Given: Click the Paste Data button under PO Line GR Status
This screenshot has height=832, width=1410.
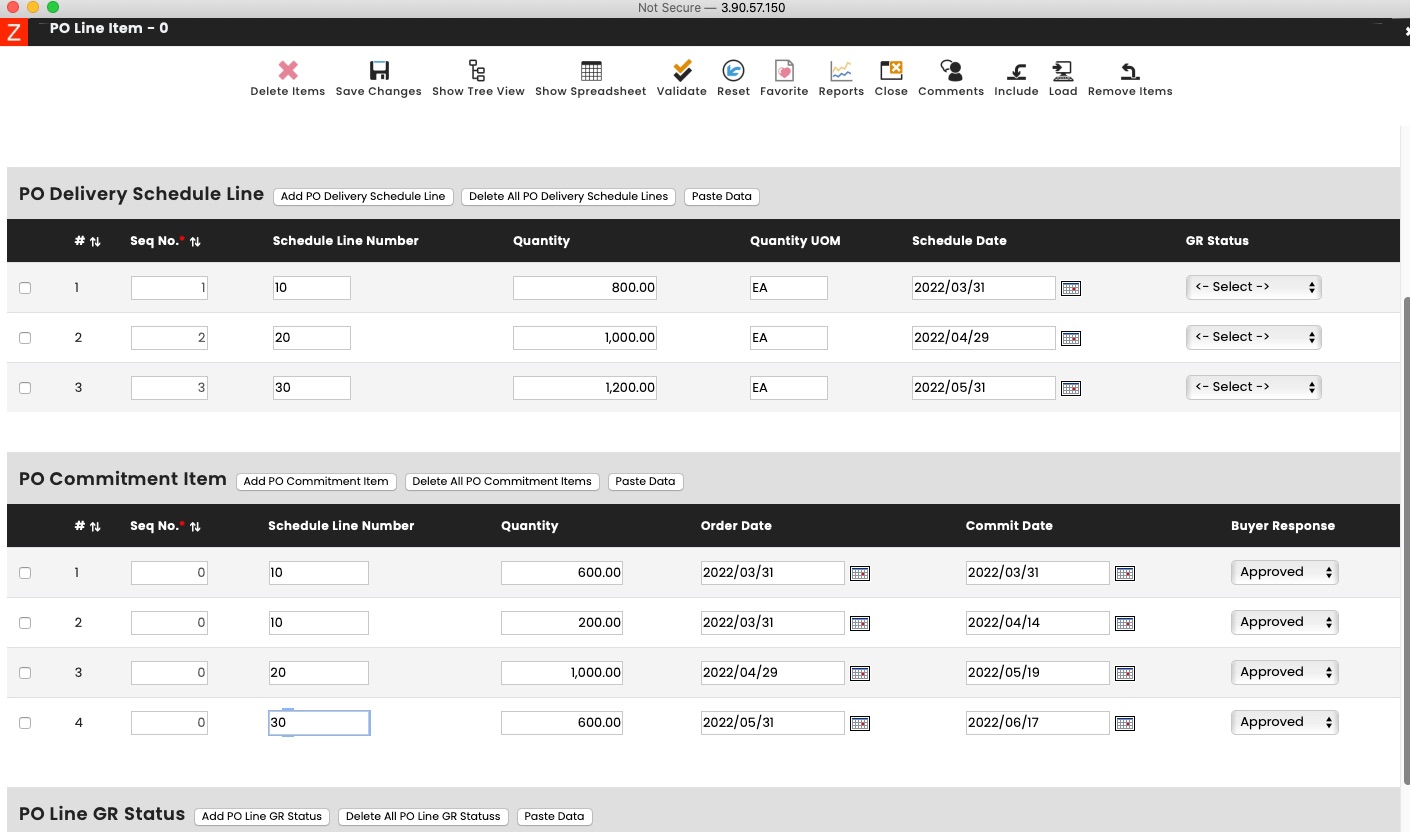Looking at the screenshot, I should click(x=554, y=816).
